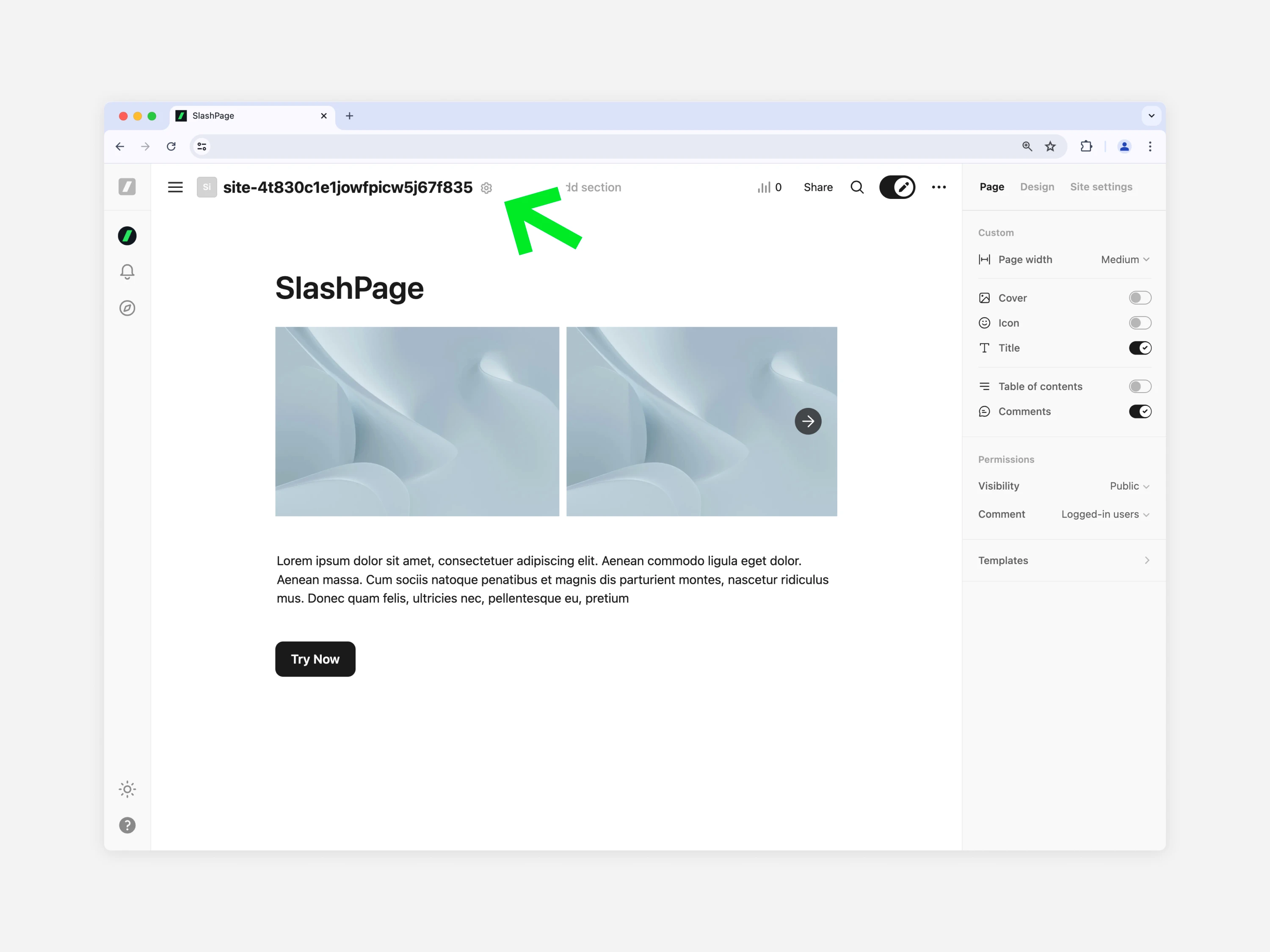Viewport: 1270px width, 952px height.
Task: Open the Visibility Public dropdown
Action: (1129, 486)
